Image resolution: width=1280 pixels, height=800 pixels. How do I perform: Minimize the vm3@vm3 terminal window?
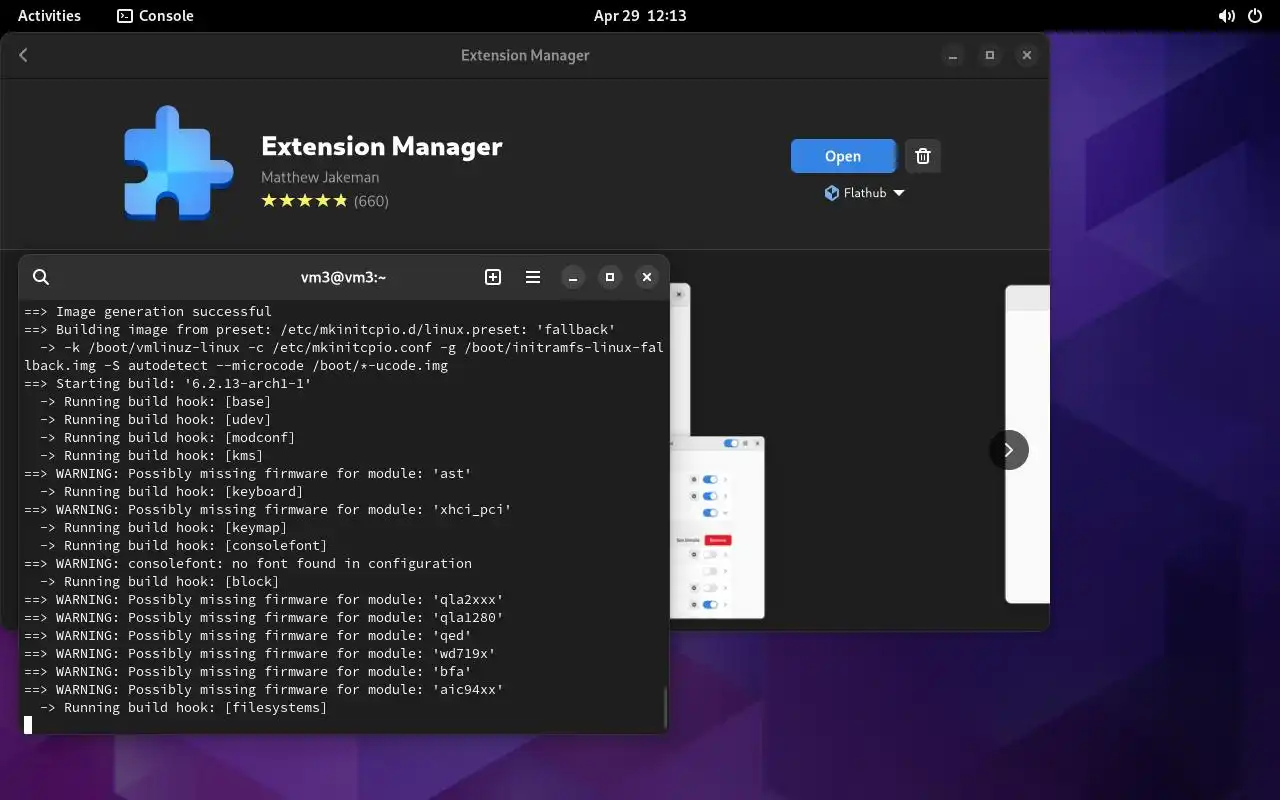pos(573,277)
